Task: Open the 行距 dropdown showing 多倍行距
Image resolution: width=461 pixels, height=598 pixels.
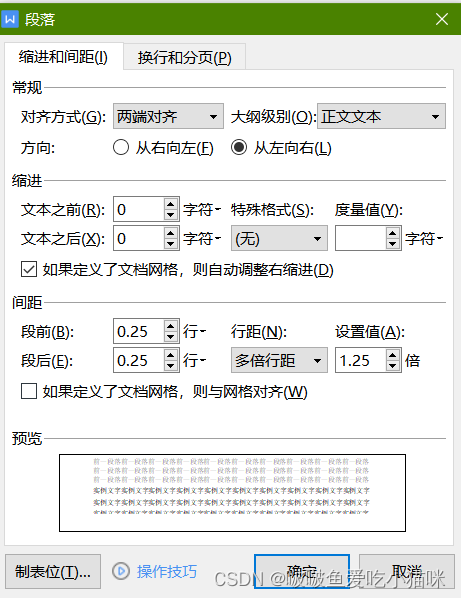Action: pyautogui.click(x=279, y=360)
